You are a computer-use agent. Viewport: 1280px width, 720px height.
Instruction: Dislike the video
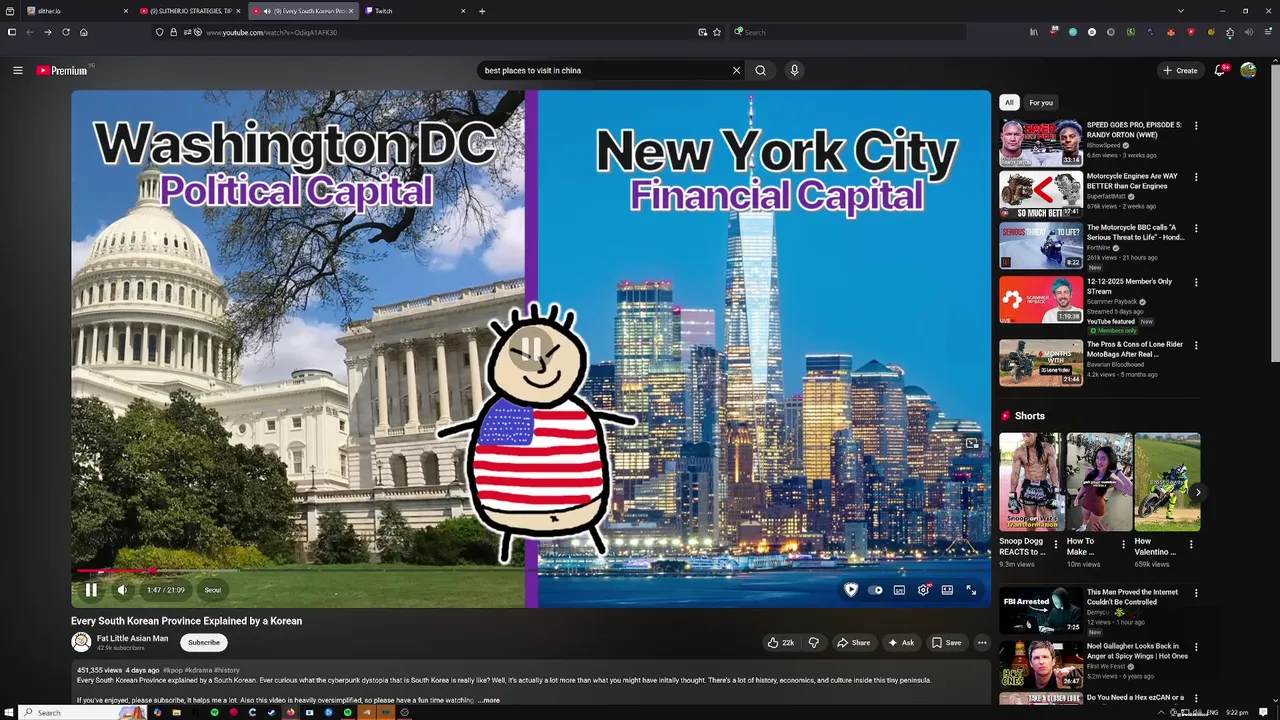tap(813, 643)
